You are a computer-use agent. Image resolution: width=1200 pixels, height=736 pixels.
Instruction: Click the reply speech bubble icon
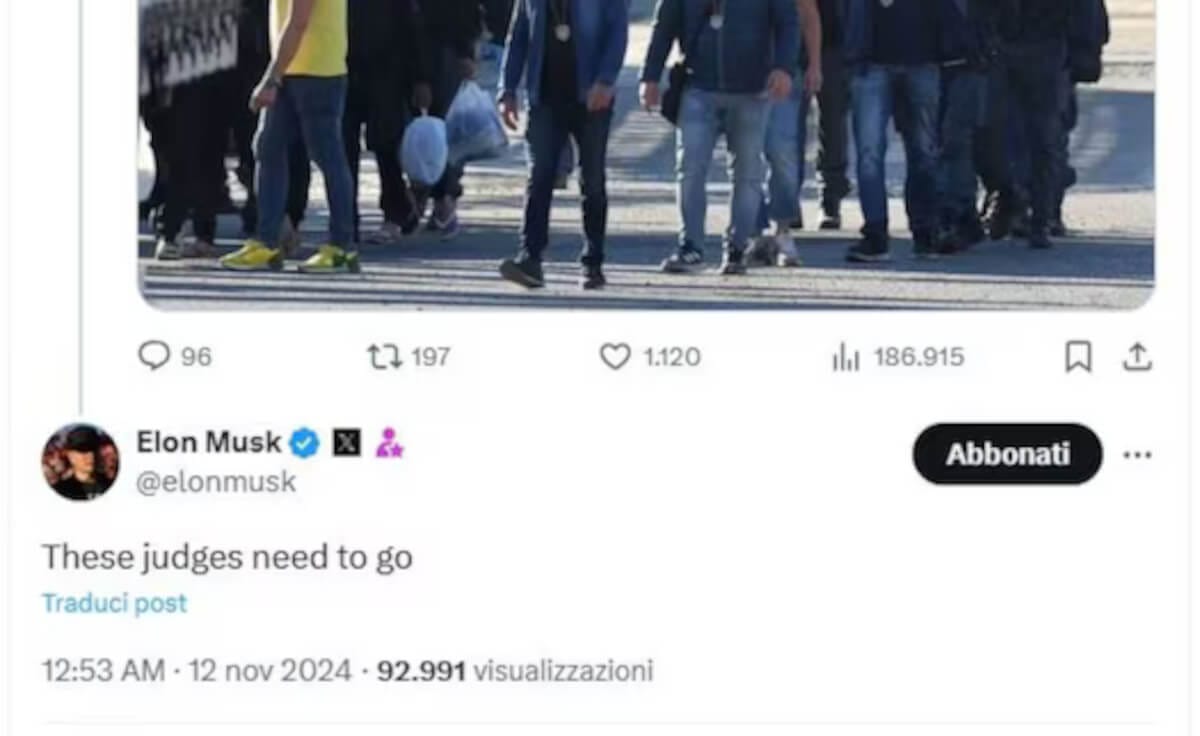click(153, 356)
